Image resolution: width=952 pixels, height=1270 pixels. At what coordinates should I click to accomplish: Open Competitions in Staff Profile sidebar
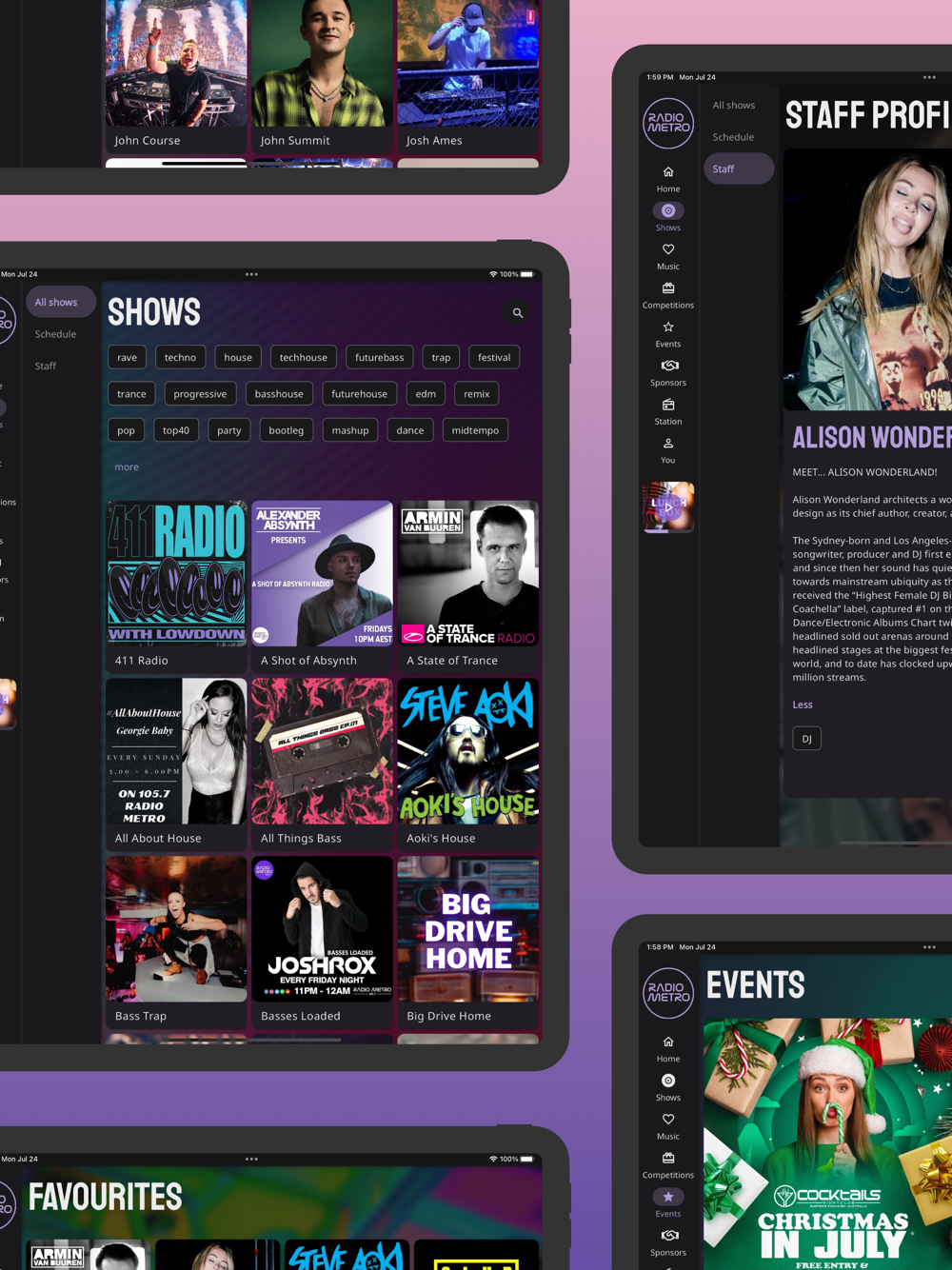click(668, 288)
